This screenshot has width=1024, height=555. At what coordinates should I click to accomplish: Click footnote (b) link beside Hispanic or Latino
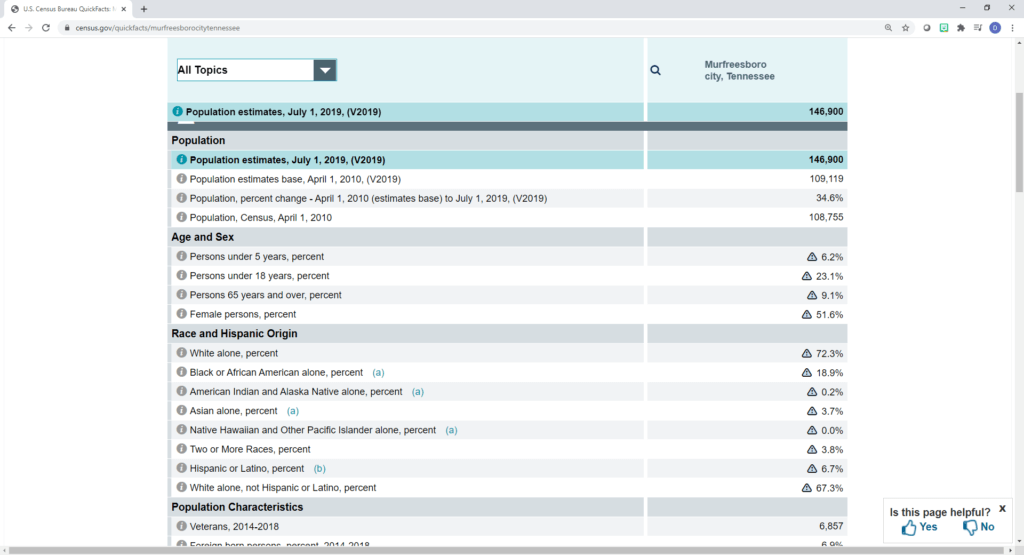pos(319,468)
